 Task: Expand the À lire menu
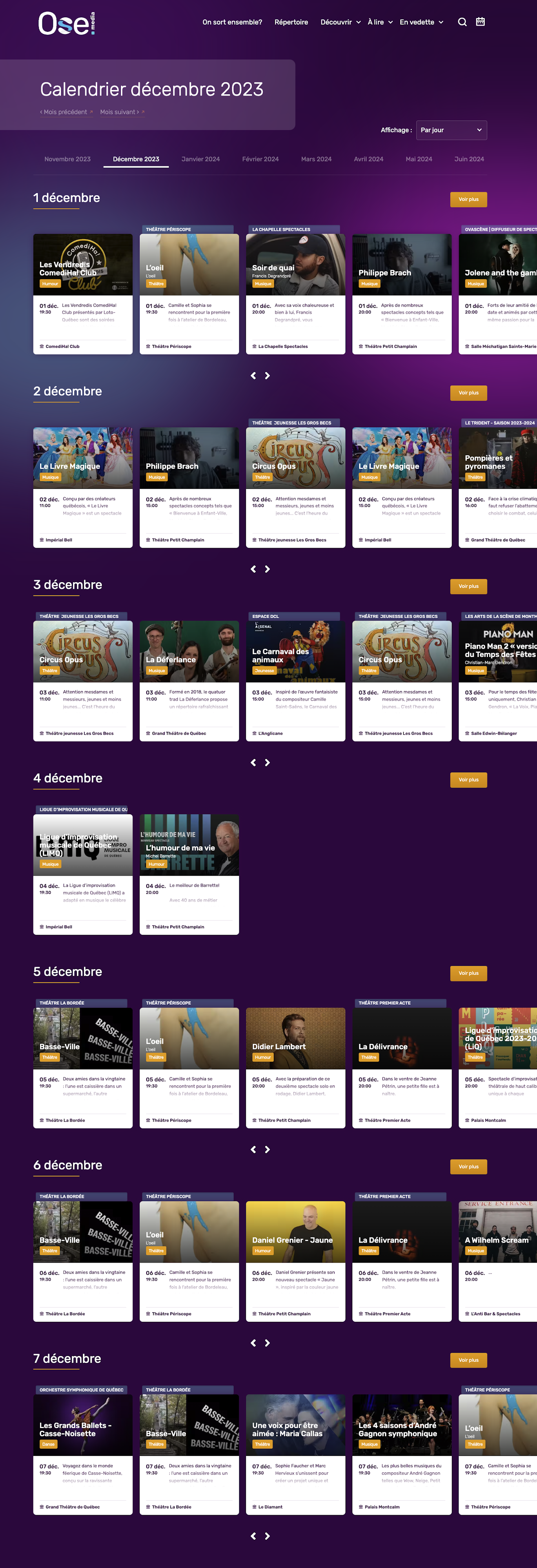[380, 22]
